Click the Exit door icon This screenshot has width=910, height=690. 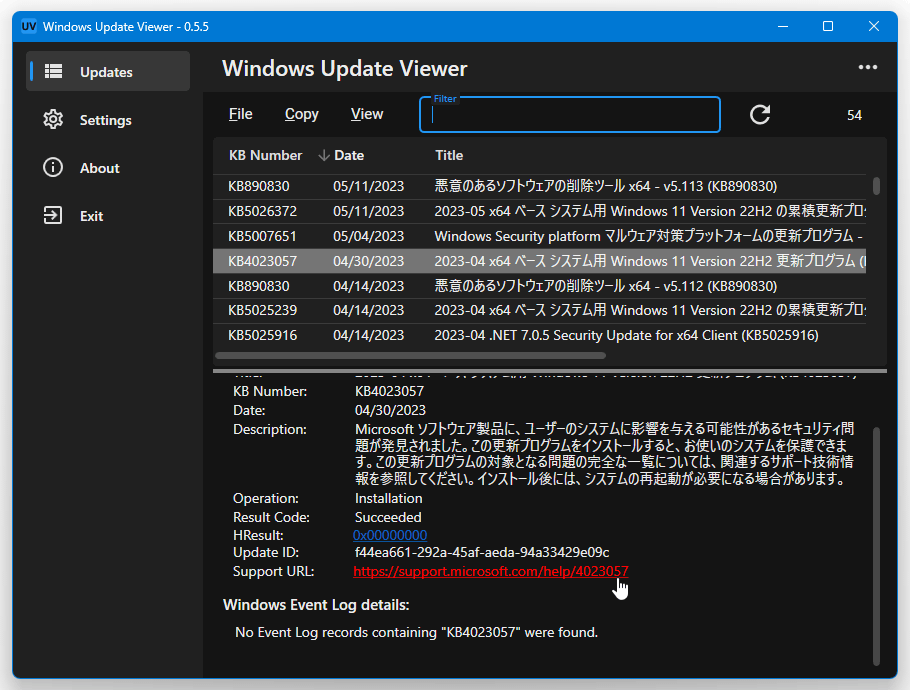click(x=53, y=216)
